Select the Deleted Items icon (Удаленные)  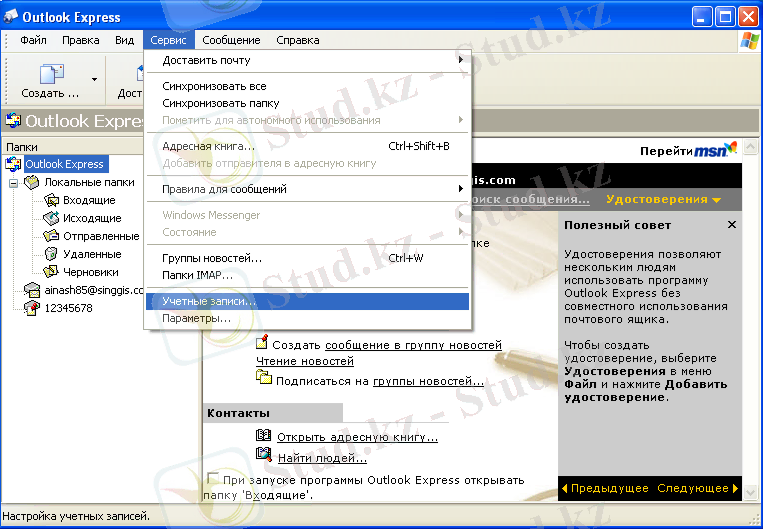tap(52, 254)
